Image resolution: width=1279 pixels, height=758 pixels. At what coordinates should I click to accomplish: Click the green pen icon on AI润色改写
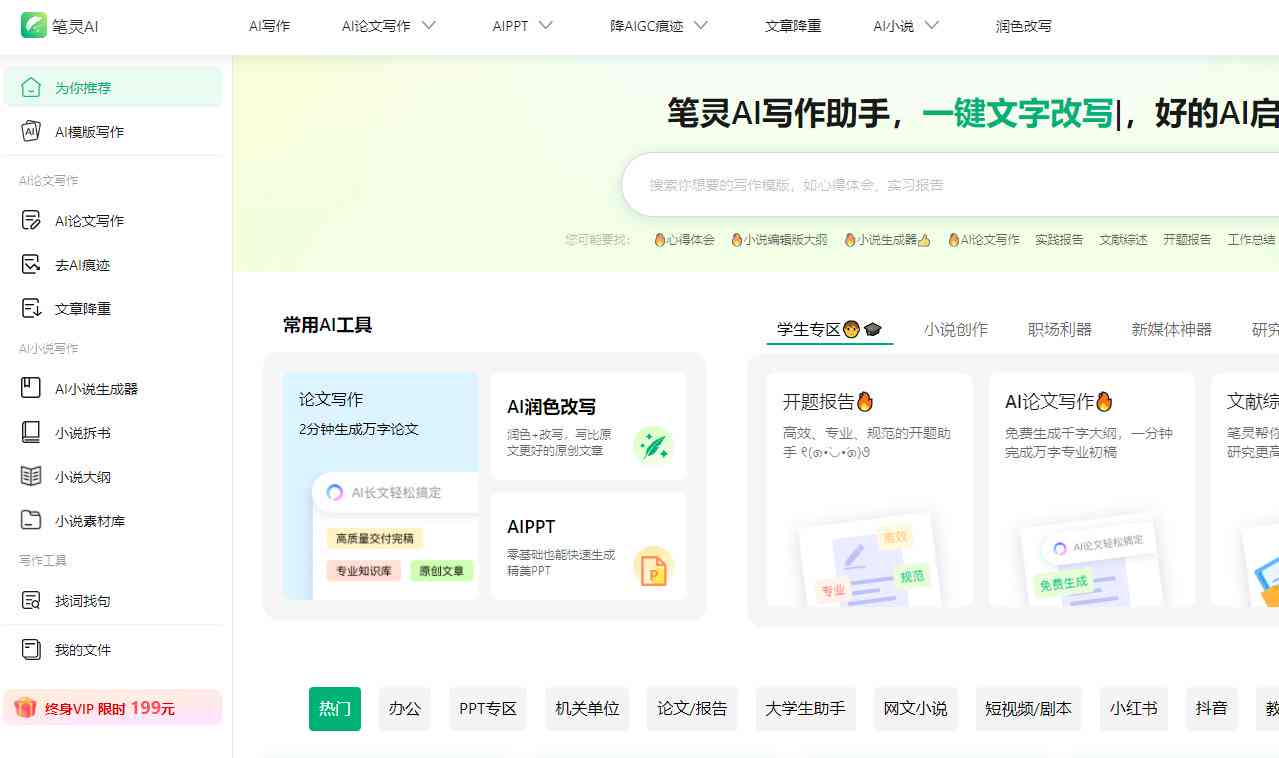pos(653,445)
